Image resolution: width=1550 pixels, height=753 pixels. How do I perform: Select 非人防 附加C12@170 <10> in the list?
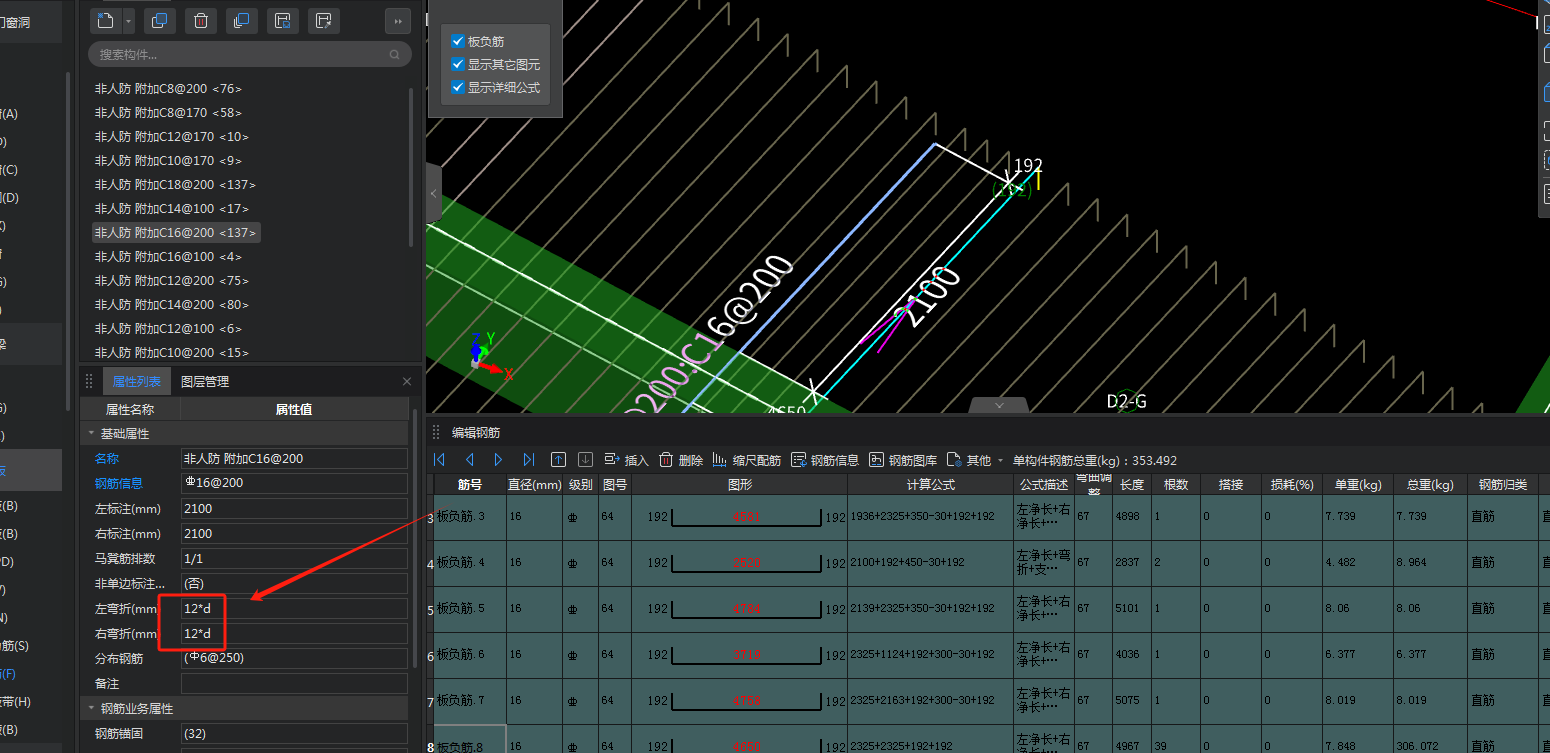pyautogui.click(x=171, y=136)
